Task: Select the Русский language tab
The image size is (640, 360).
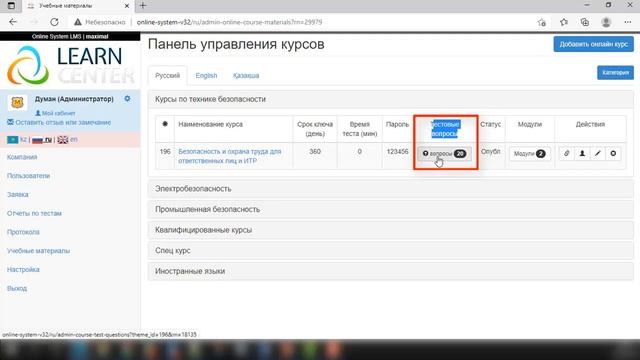Action: [167, 76]
